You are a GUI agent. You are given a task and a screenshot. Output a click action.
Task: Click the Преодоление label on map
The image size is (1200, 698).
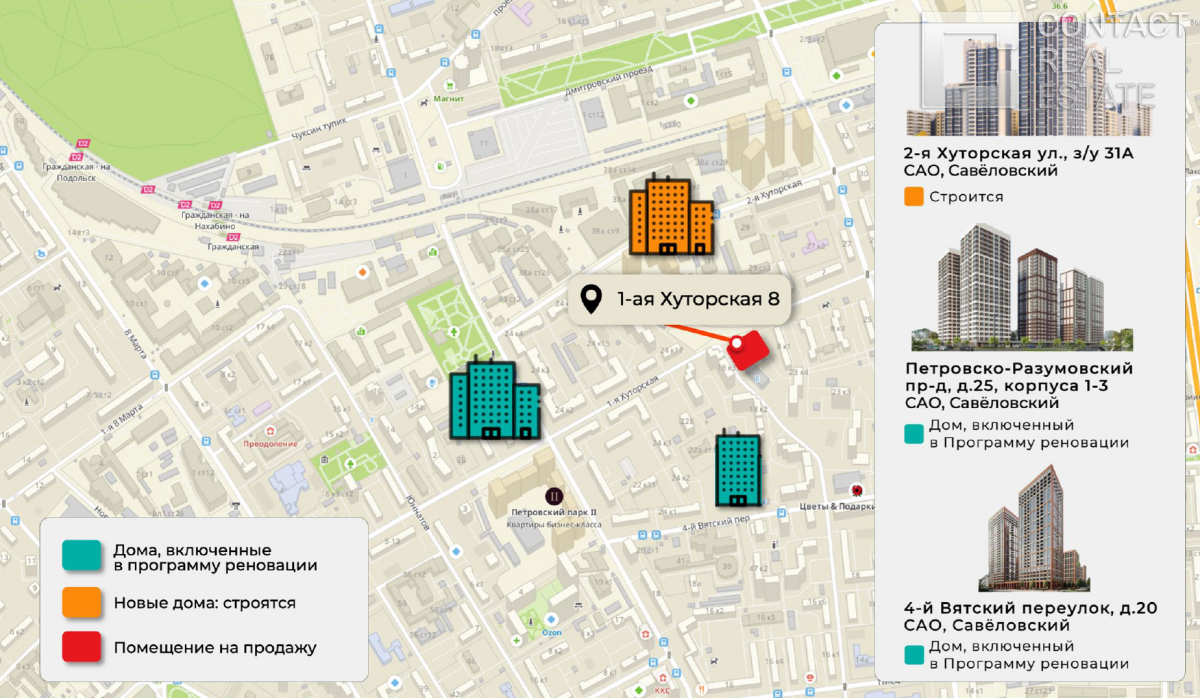[270, 444]
